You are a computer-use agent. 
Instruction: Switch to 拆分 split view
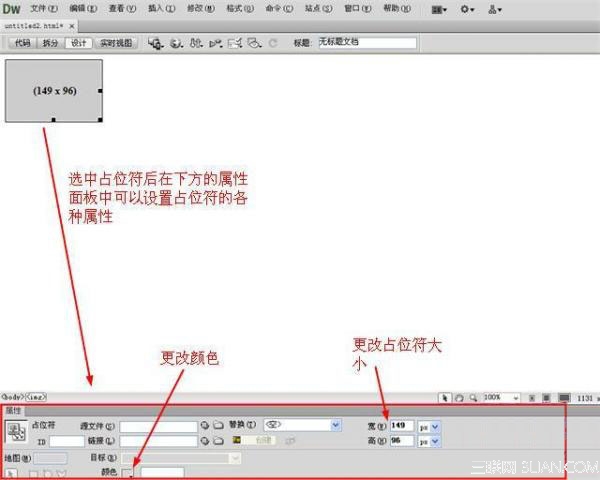coord(50,44)
